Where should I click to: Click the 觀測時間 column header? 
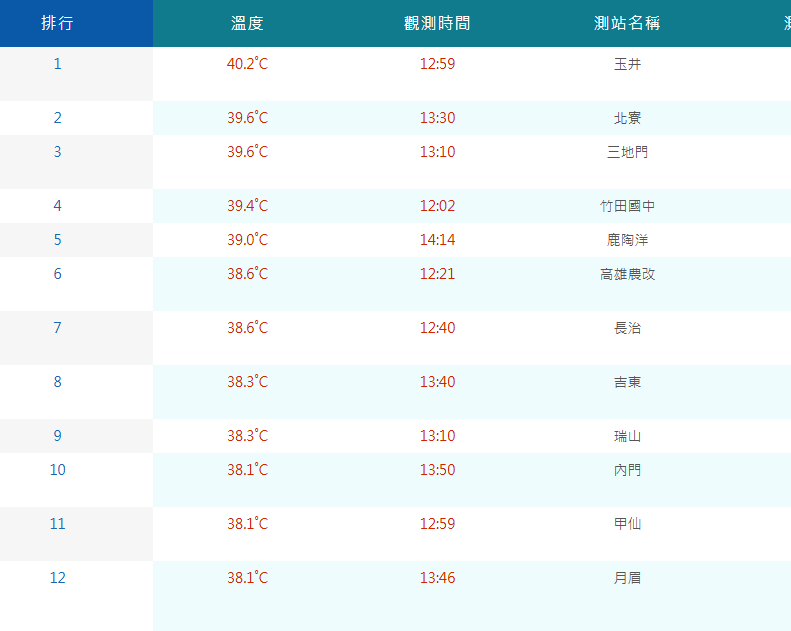pos(437,23)
